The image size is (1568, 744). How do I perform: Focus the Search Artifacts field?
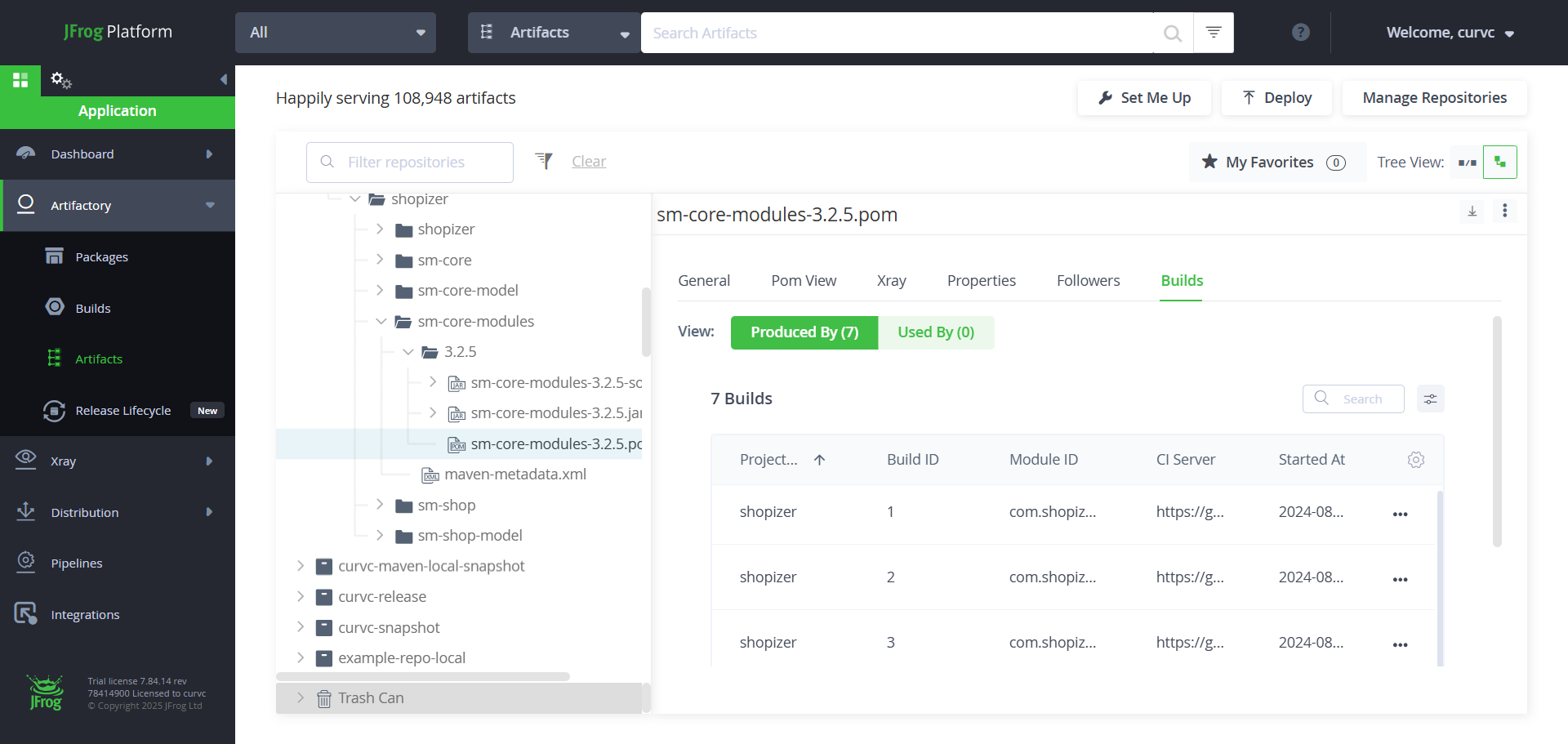[897, 33]
